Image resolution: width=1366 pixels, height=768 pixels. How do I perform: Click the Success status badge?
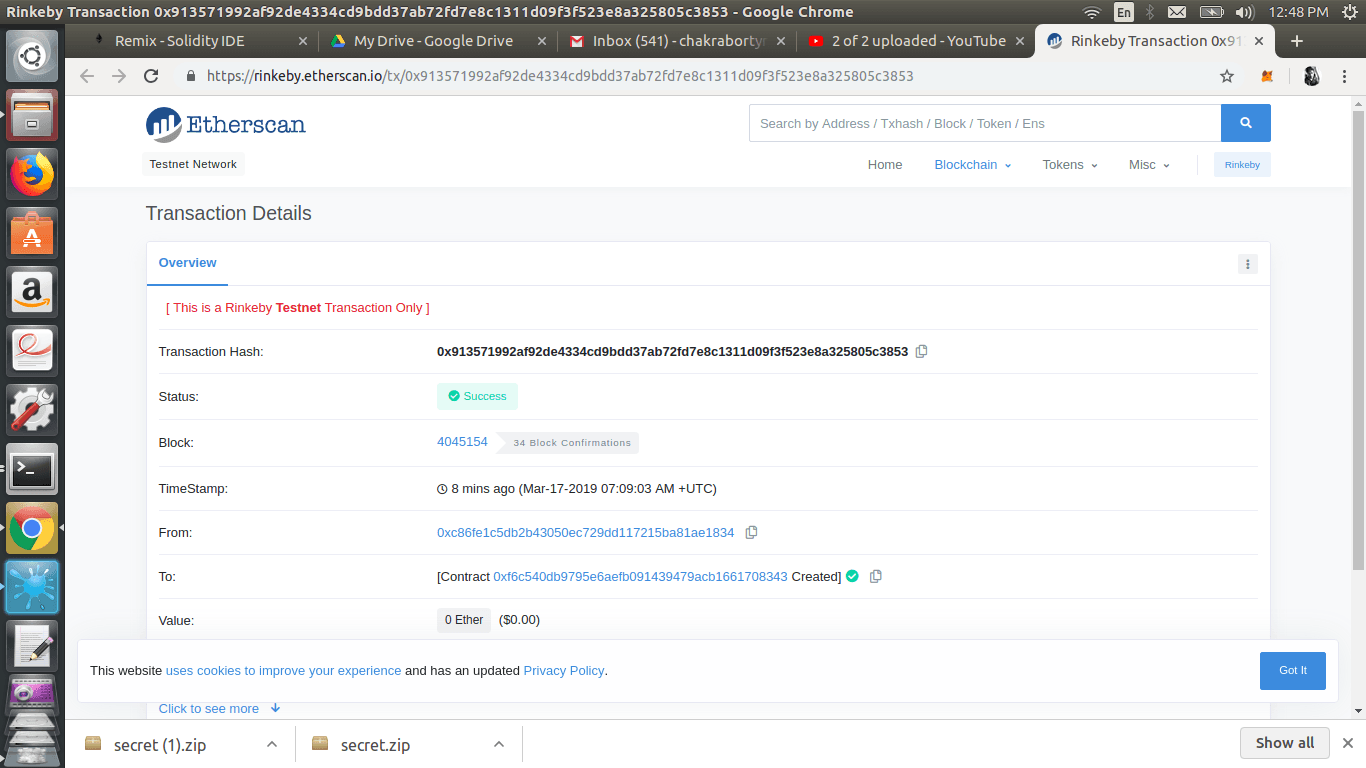click(x=477, y=396)
